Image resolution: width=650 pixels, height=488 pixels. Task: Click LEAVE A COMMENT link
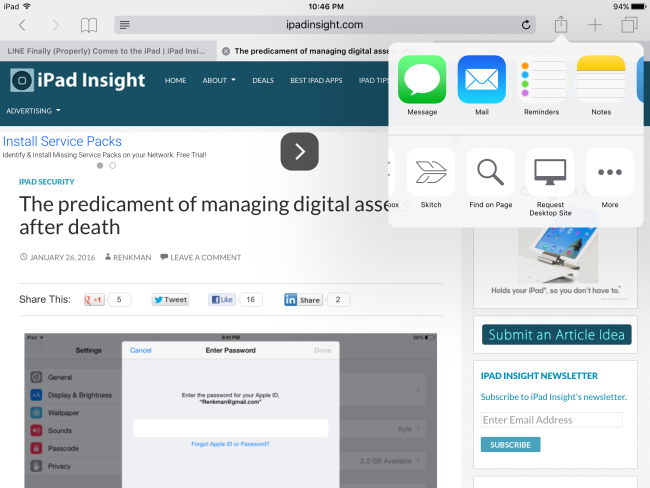point(206,257)
